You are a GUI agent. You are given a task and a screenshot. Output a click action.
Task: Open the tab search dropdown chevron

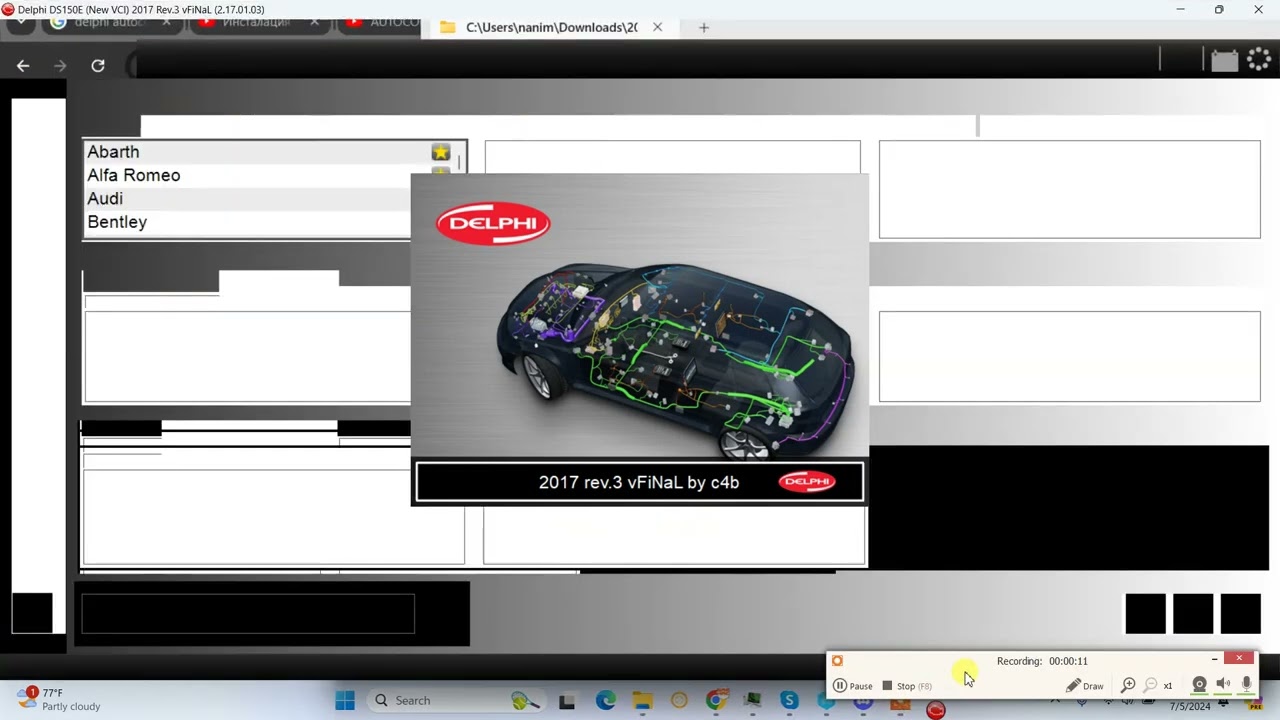[x=20, y=22]
